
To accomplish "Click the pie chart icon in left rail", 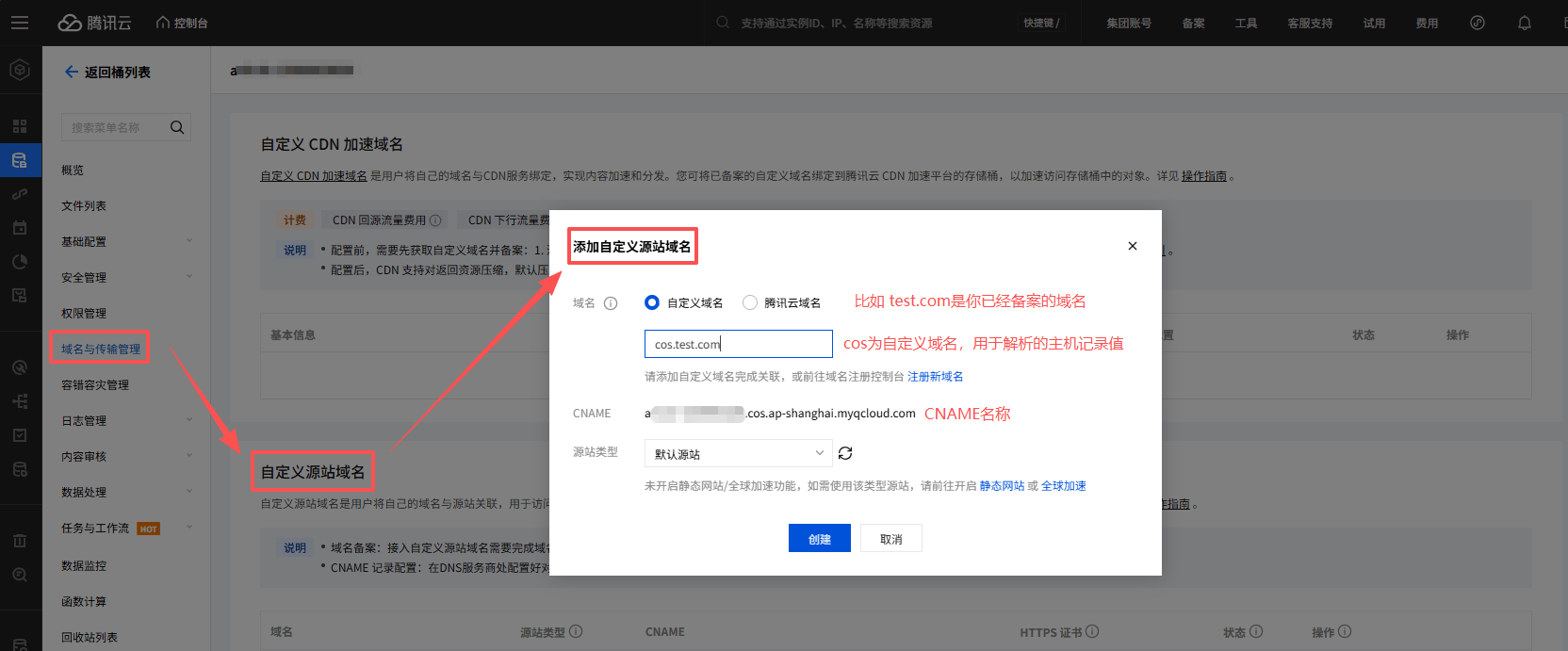I will 20,262.
